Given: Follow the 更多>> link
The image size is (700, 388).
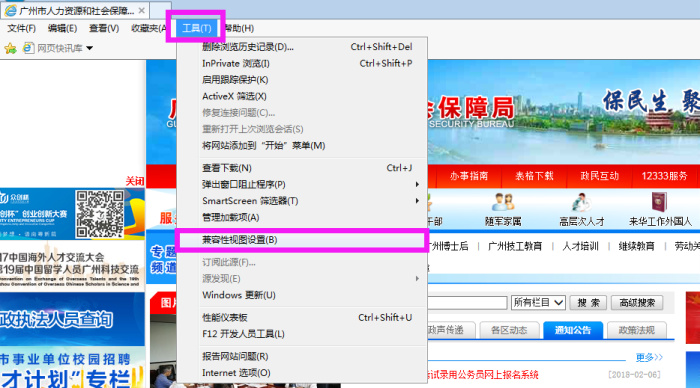Looking at the screenshot, I should coord(649,358).
